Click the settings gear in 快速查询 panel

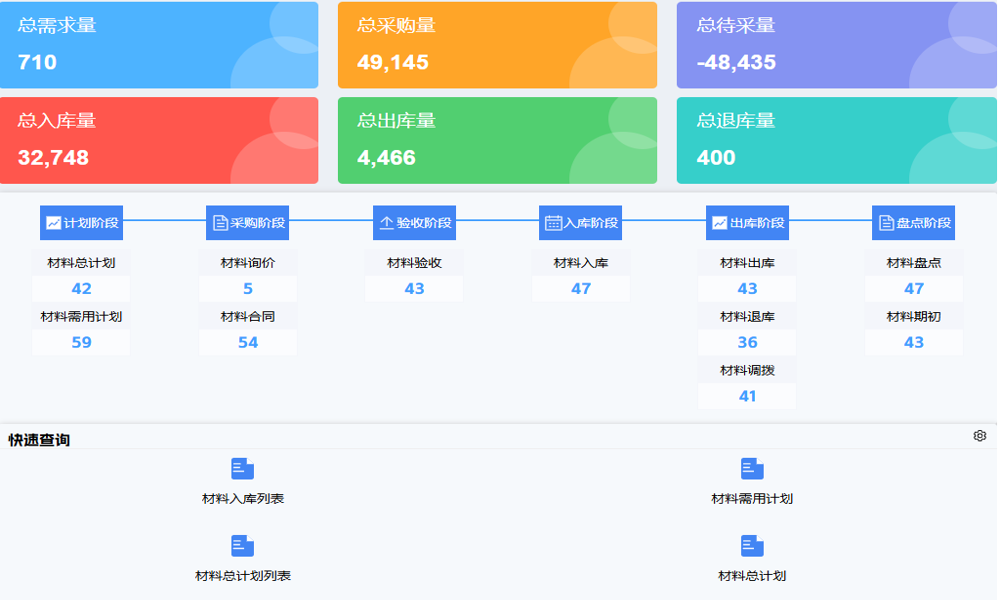coord(980,436)
